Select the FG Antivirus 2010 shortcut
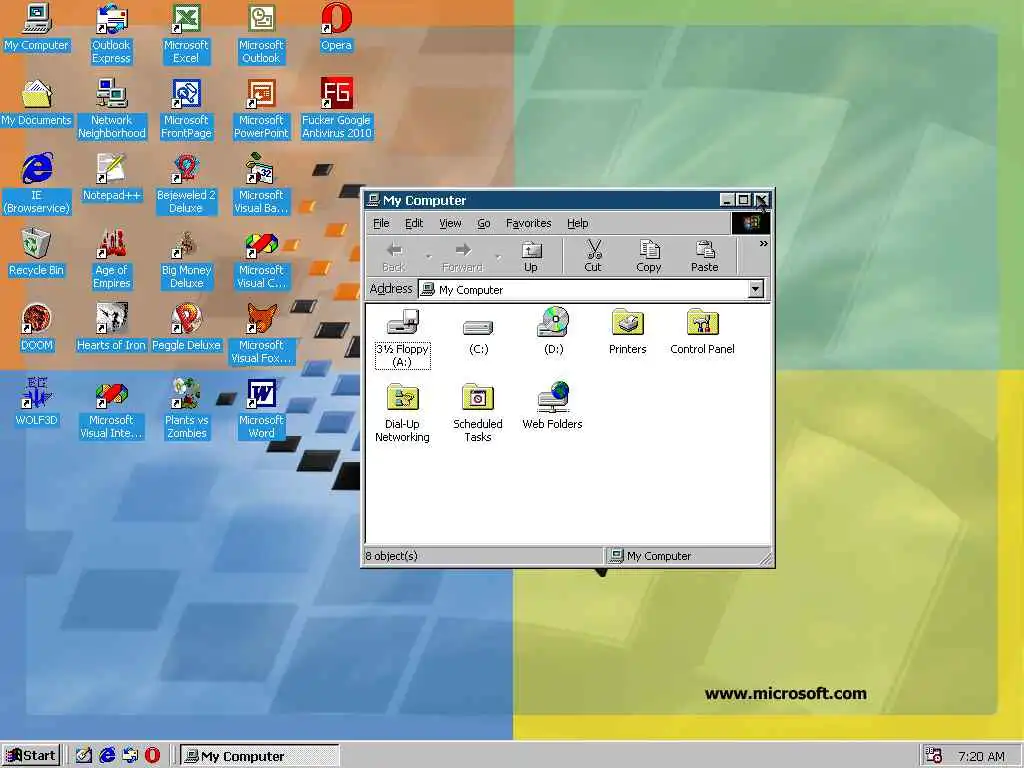 336,109
